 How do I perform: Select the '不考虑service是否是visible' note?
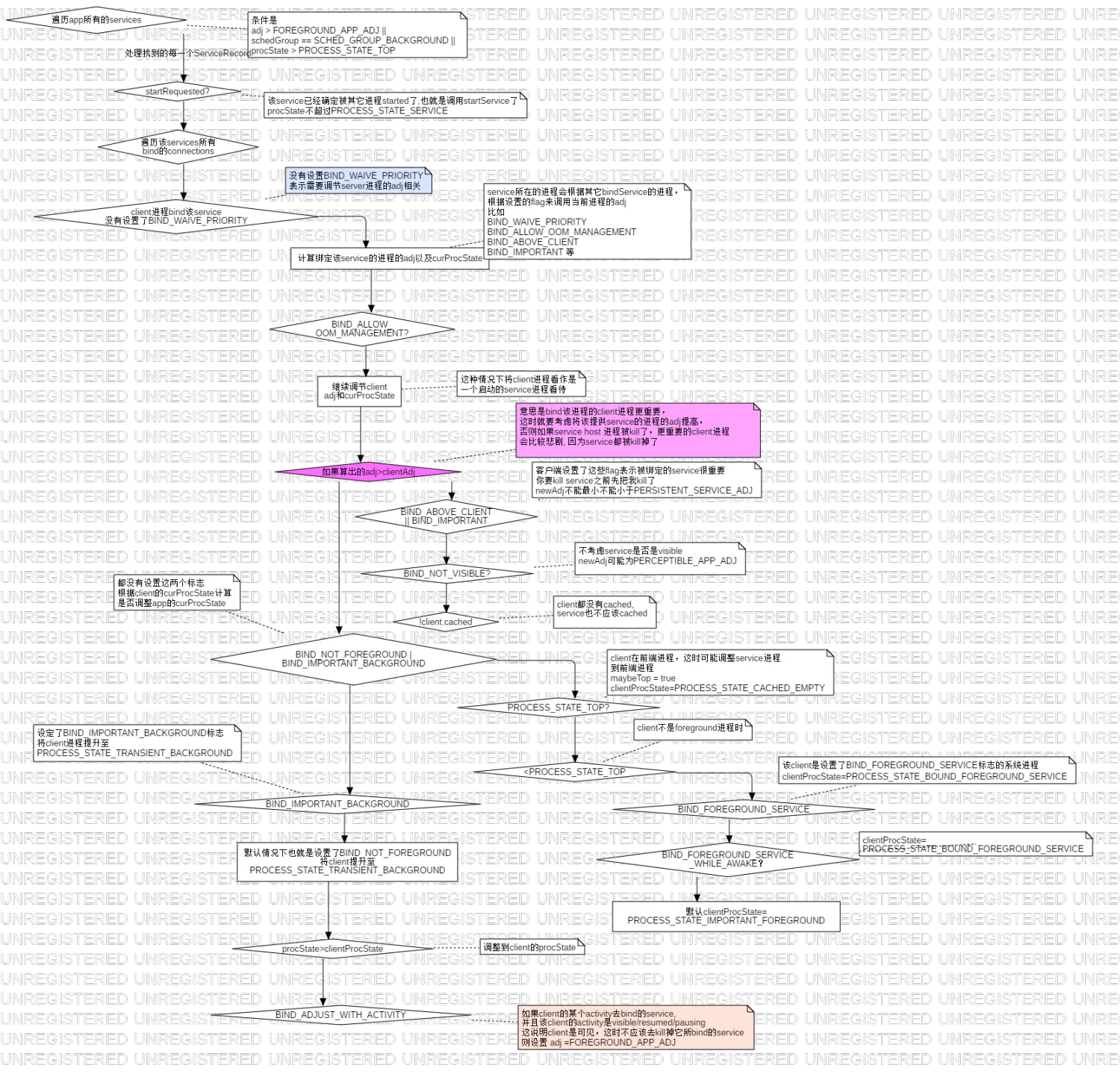point(660,558)
